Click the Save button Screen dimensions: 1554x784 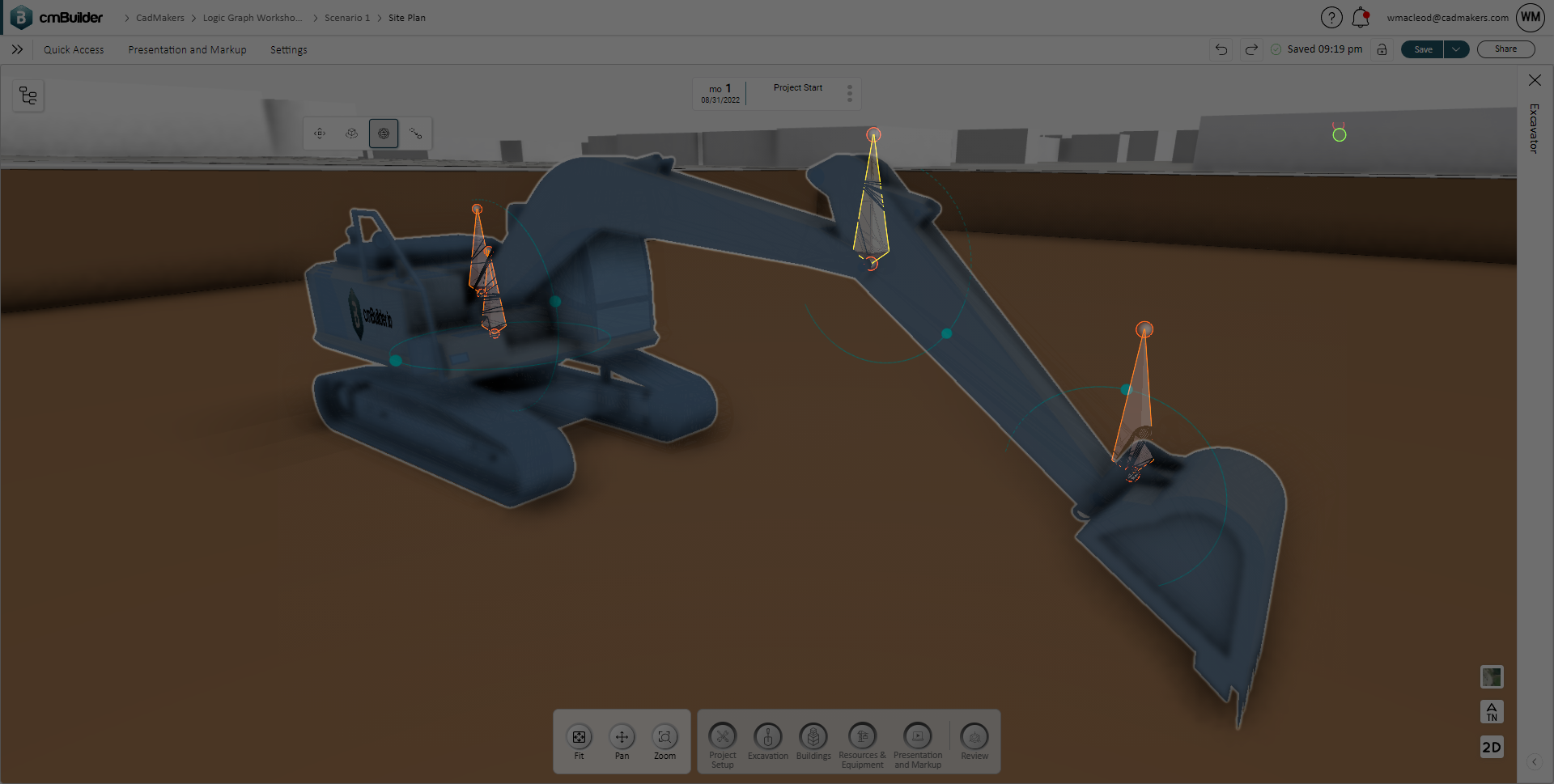(x=1423, y=49)
